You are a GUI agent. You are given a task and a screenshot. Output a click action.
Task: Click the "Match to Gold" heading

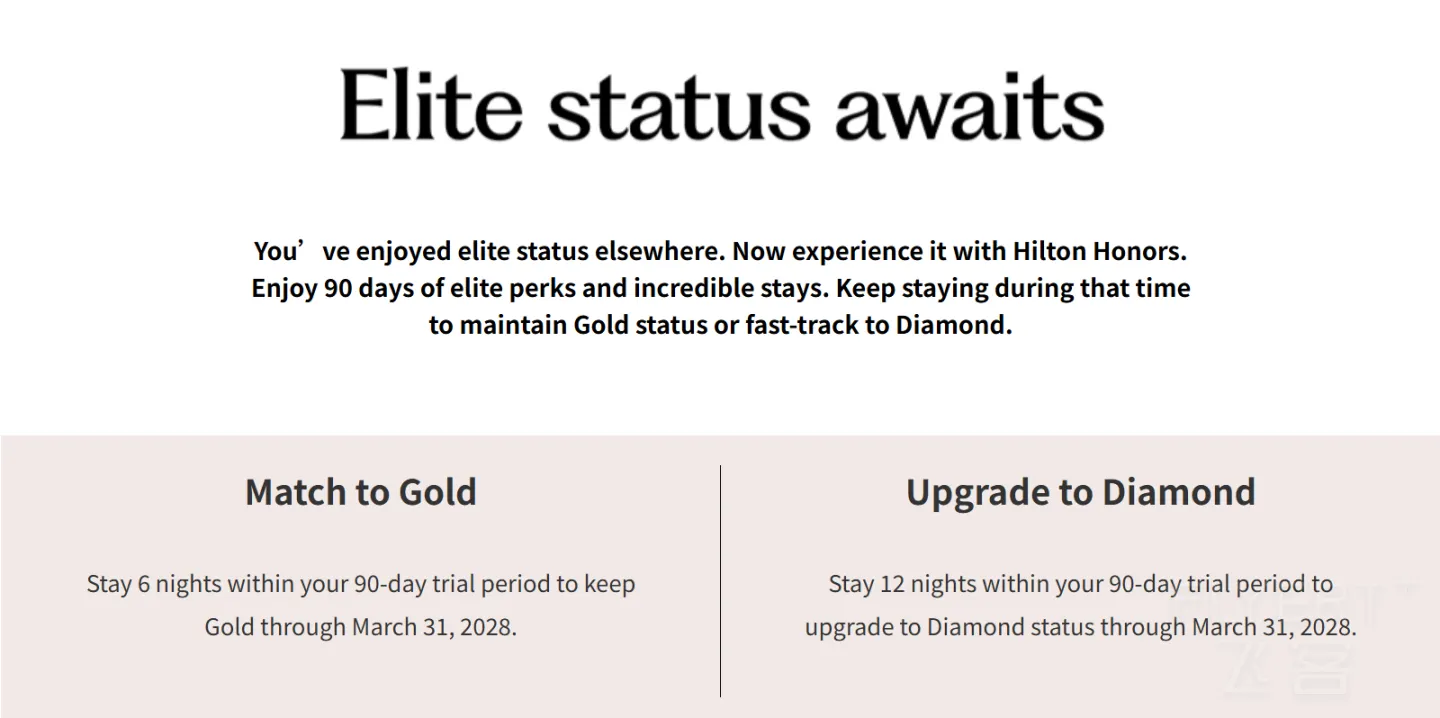click(x=361, y=492)
